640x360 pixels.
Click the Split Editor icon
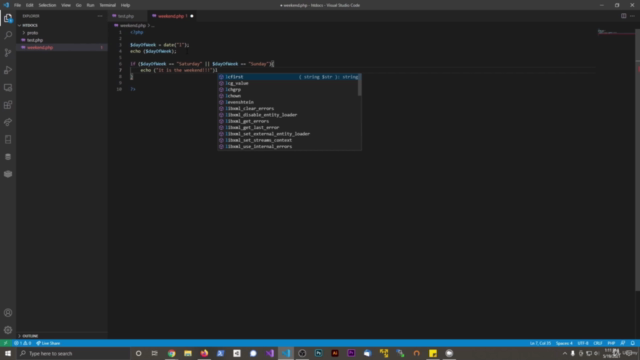(623, 16)
